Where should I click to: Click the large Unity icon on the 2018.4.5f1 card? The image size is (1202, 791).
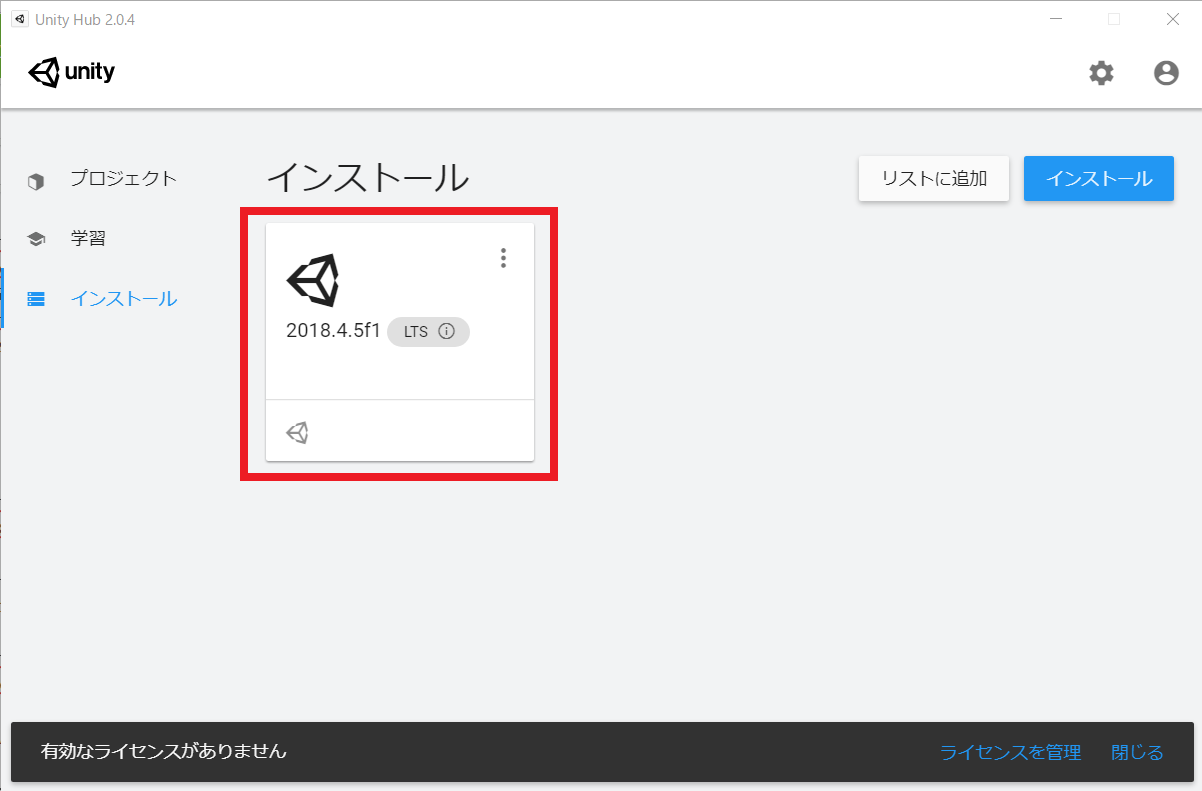313,280
